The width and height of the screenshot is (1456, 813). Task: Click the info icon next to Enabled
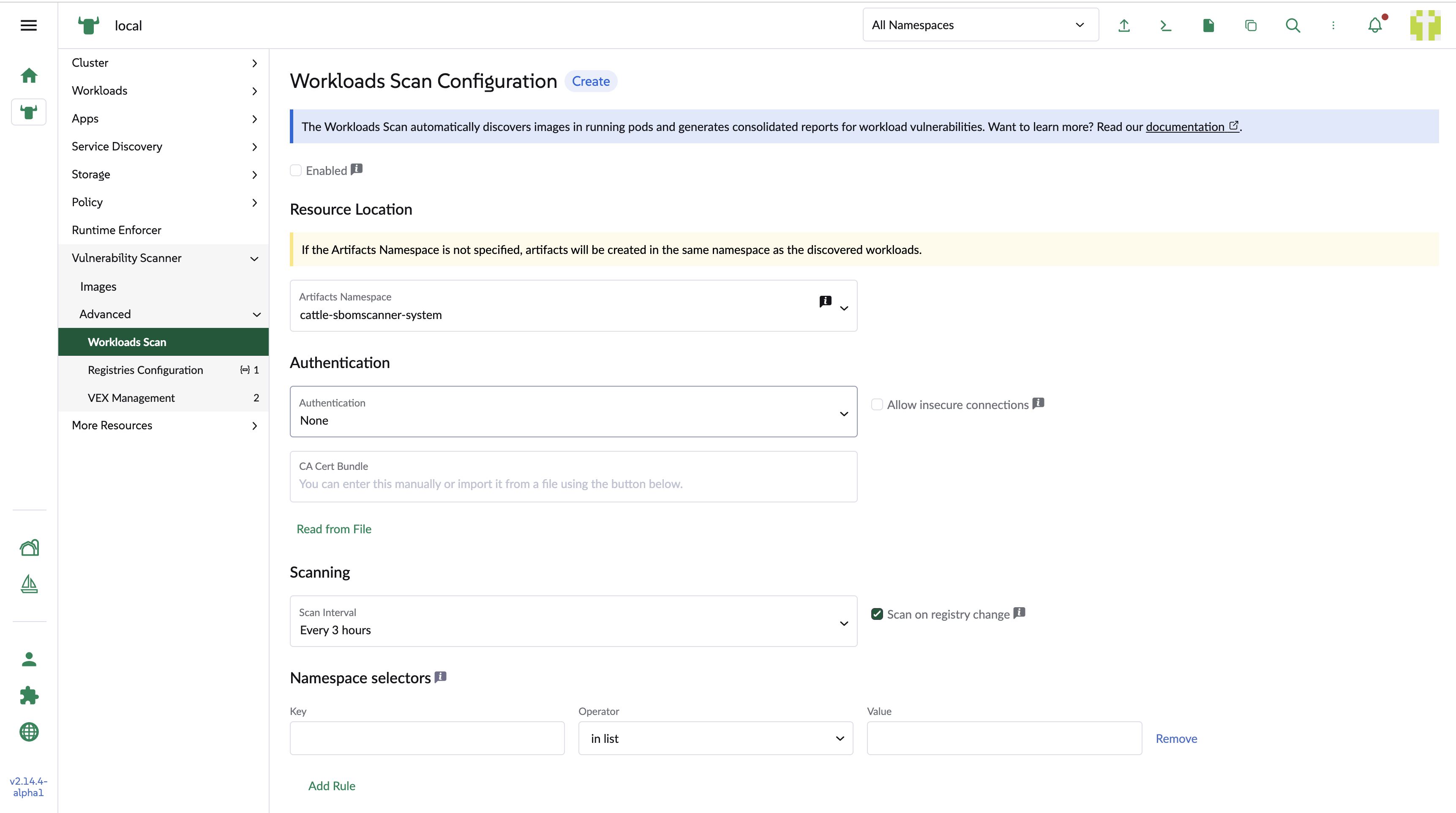tap(357, 169)
